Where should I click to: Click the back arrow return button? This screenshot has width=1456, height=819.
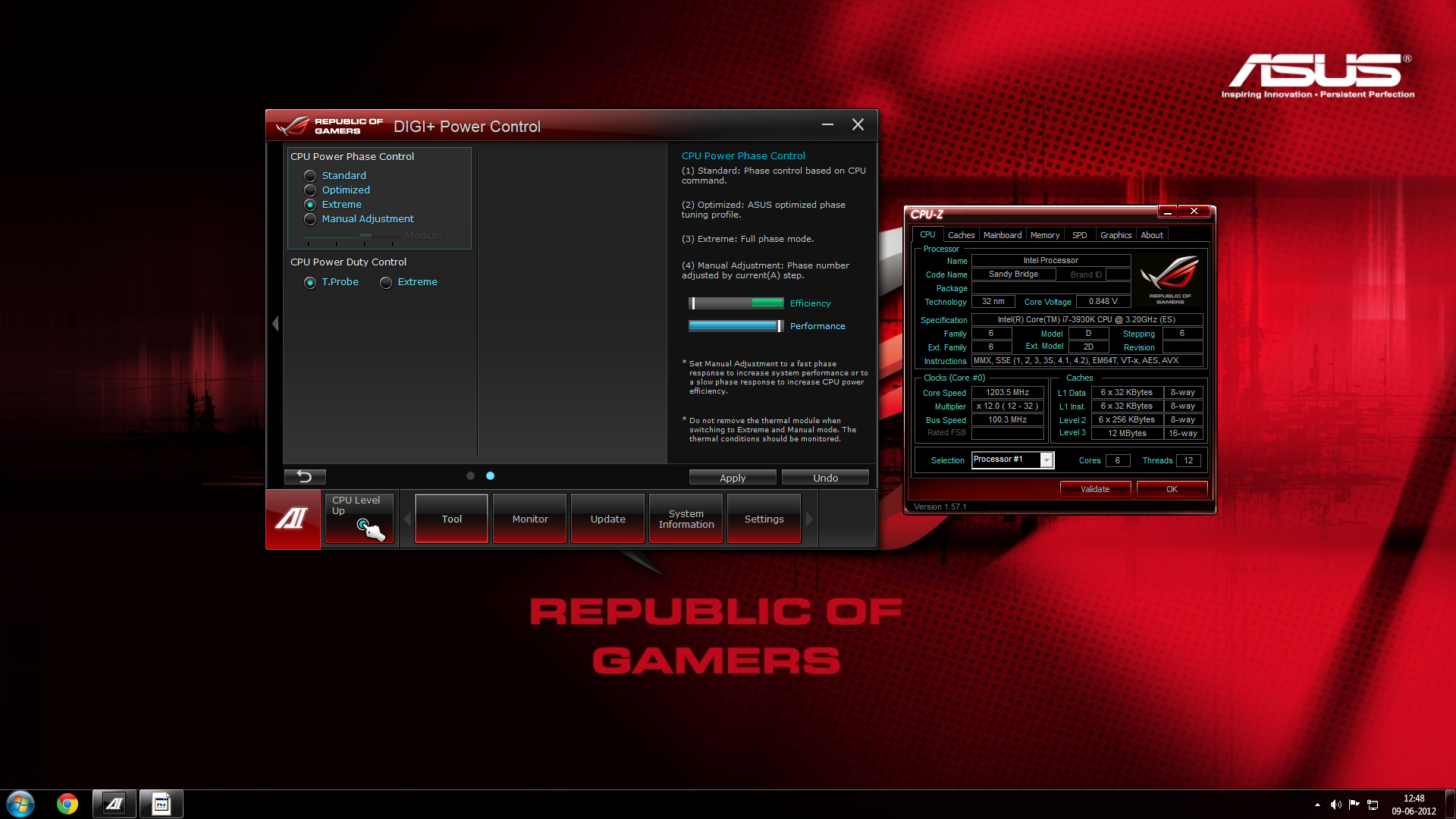[x=305, y=477]
